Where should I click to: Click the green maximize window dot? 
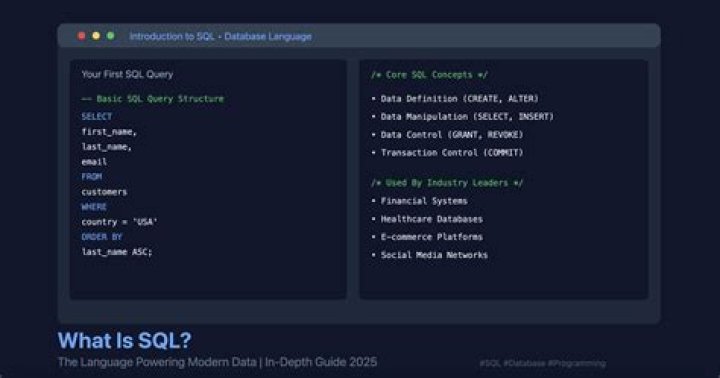click(x=111, y=36)
